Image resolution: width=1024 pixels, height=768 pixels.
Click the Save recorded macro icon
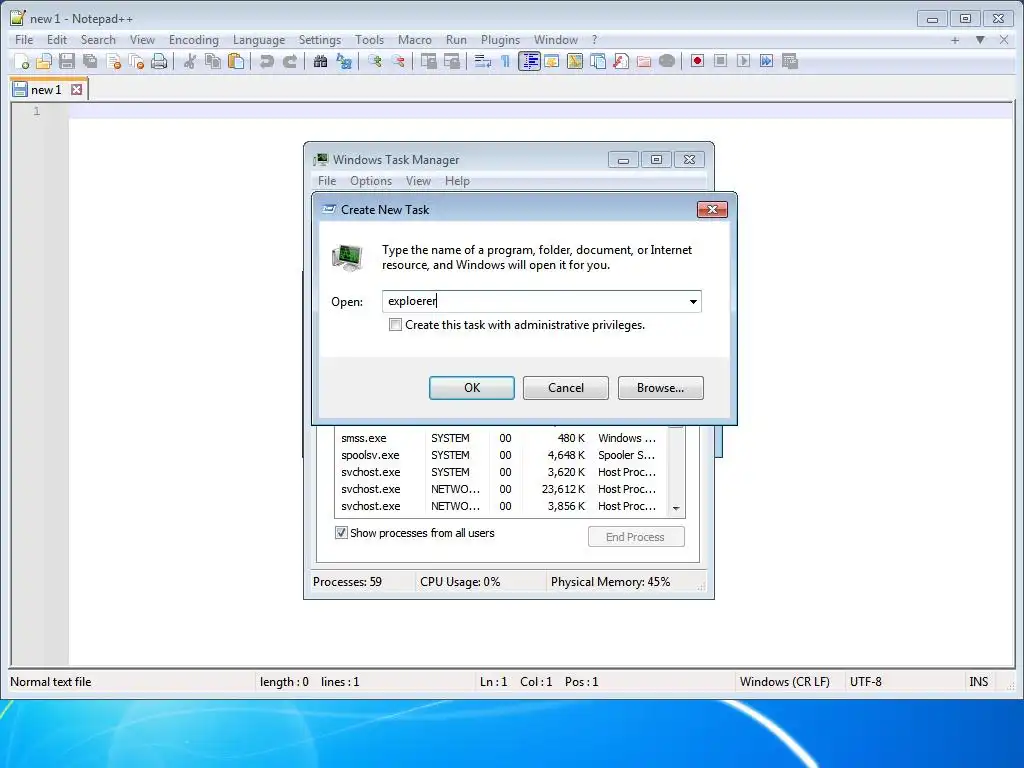790,61
